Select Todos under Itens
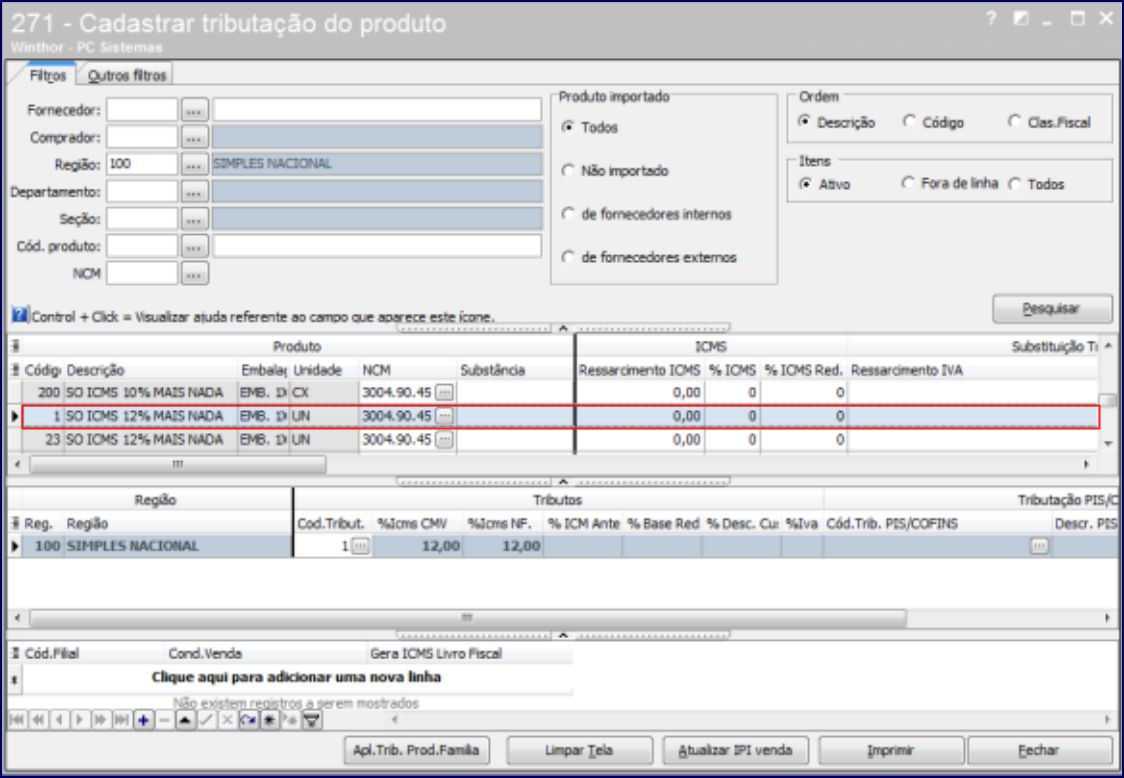This screenshot has width=1124, height=778. [x=1036, y=184]
